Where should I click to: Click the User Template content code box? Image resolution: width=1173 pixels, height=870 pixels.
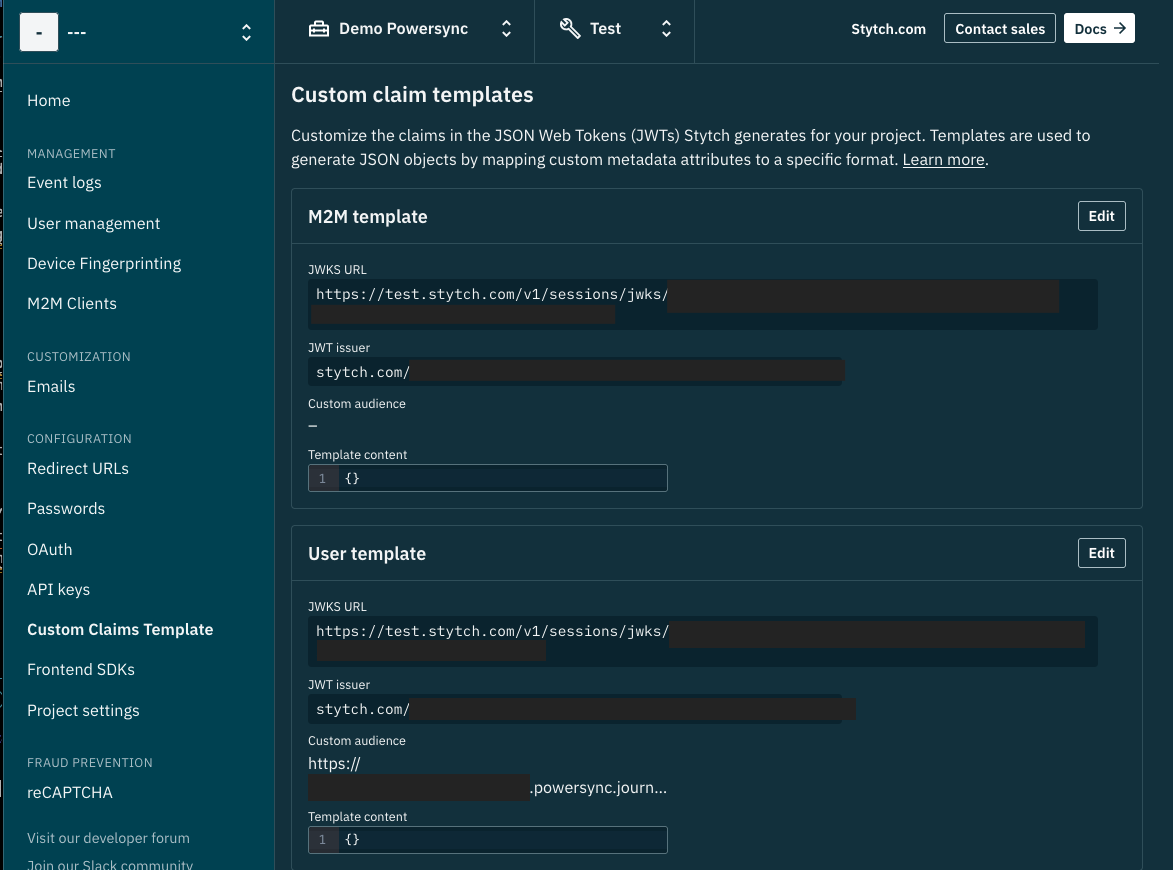pyautogui.click(x=488, y=839)
